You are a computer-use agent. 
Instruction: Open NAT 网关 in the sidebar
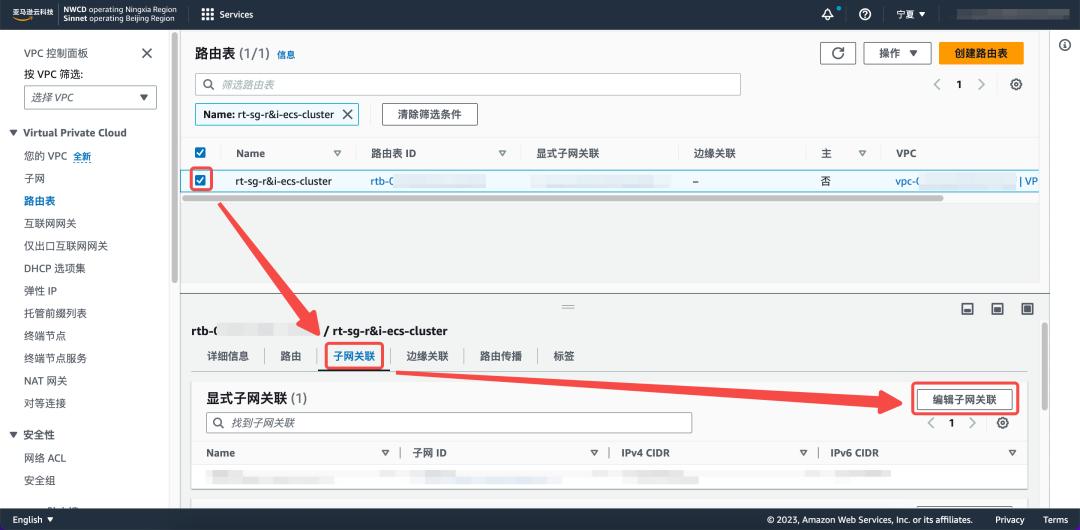tap(45, 380)
